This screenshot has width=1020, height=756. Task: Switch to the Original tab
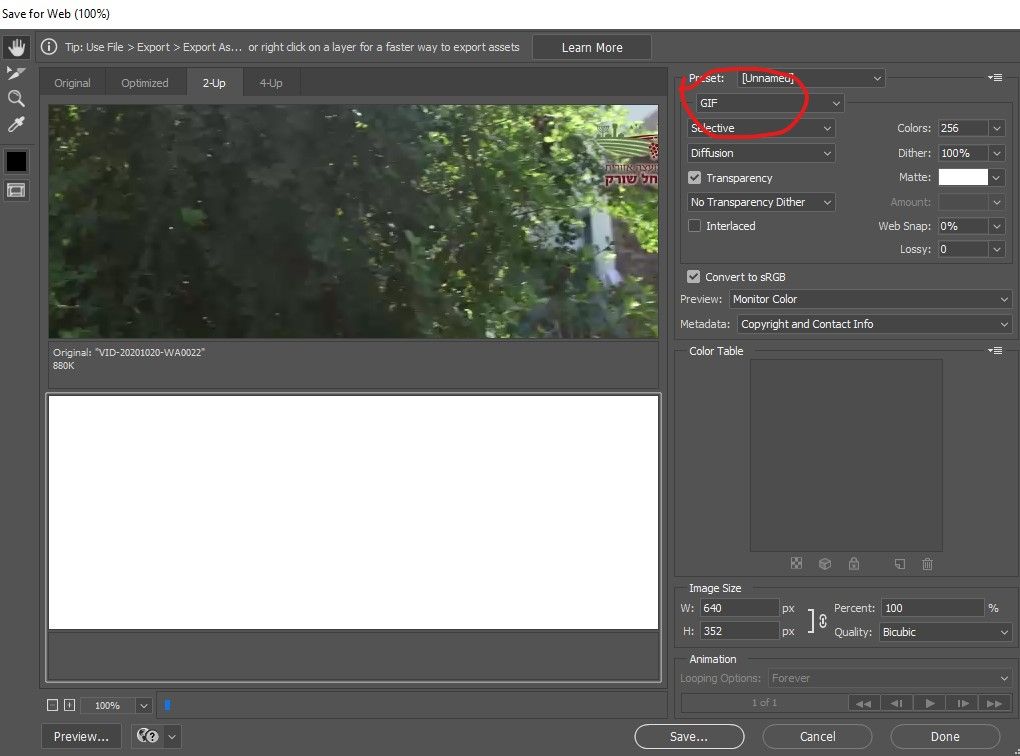coord(72,83)
